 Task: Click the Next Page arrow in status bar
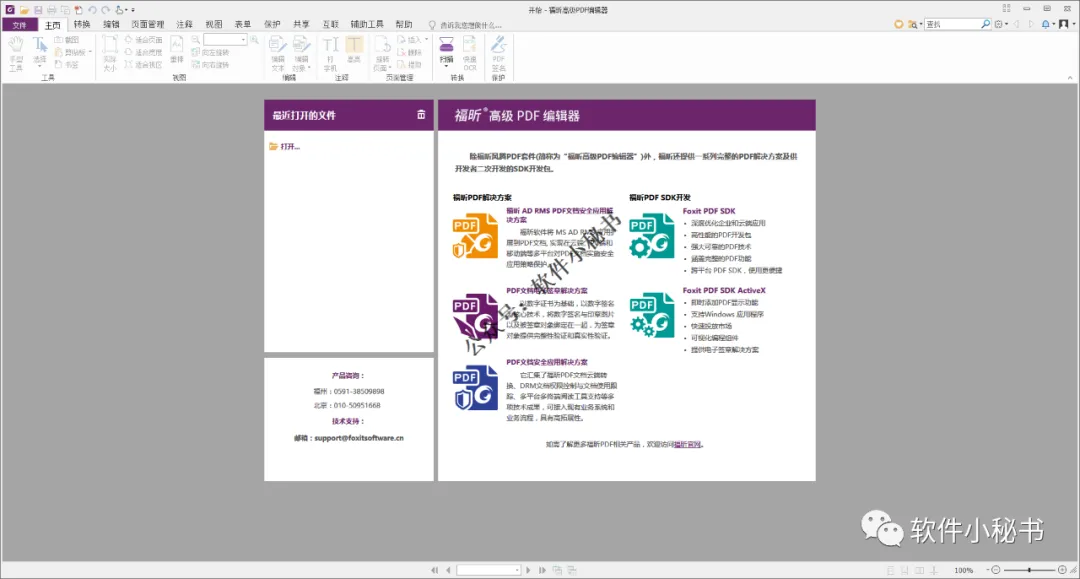[528, 570]
